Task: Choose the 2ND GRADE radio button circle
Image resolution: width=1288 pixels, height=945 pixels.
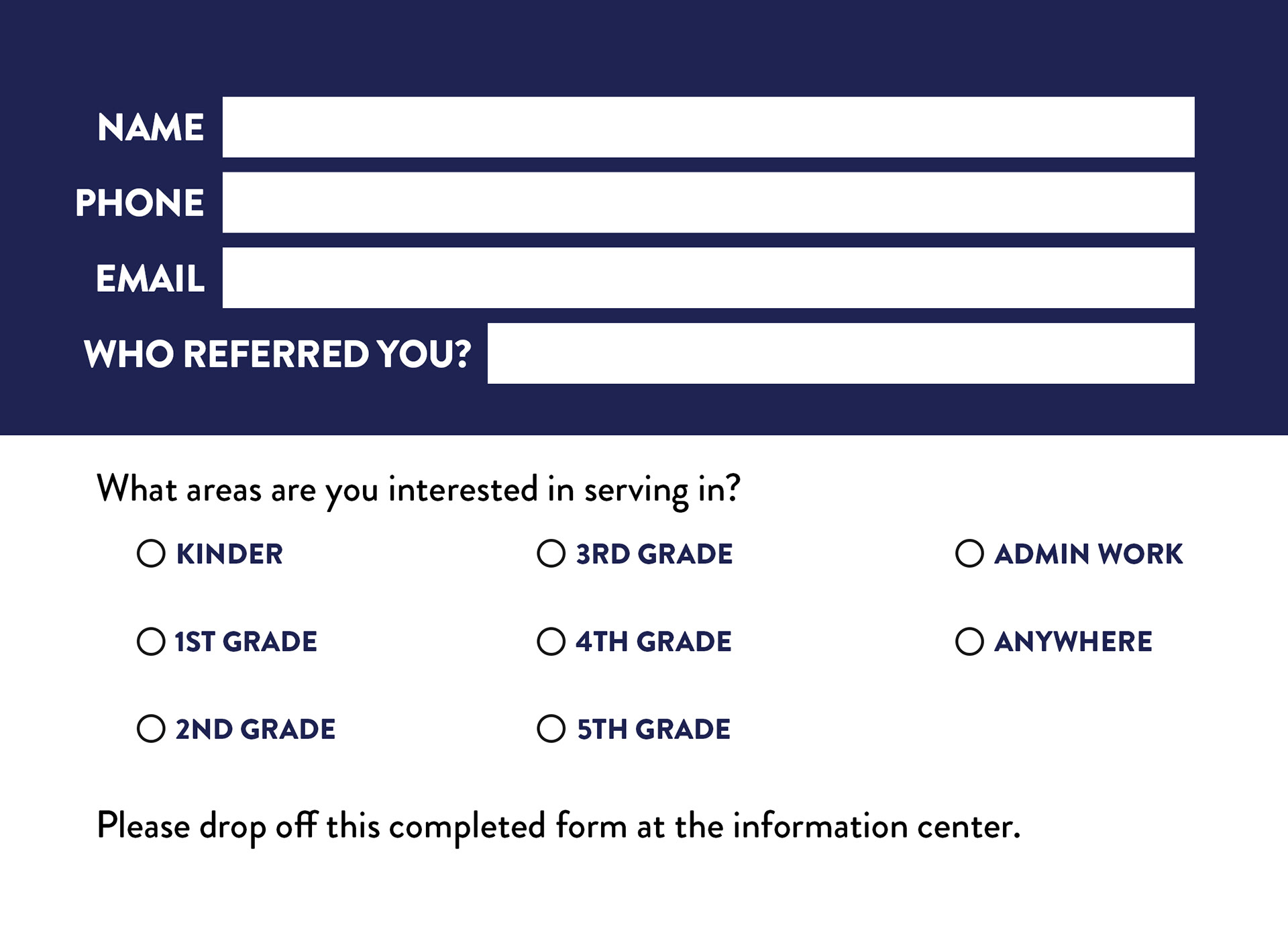Action: click(151, 729)
